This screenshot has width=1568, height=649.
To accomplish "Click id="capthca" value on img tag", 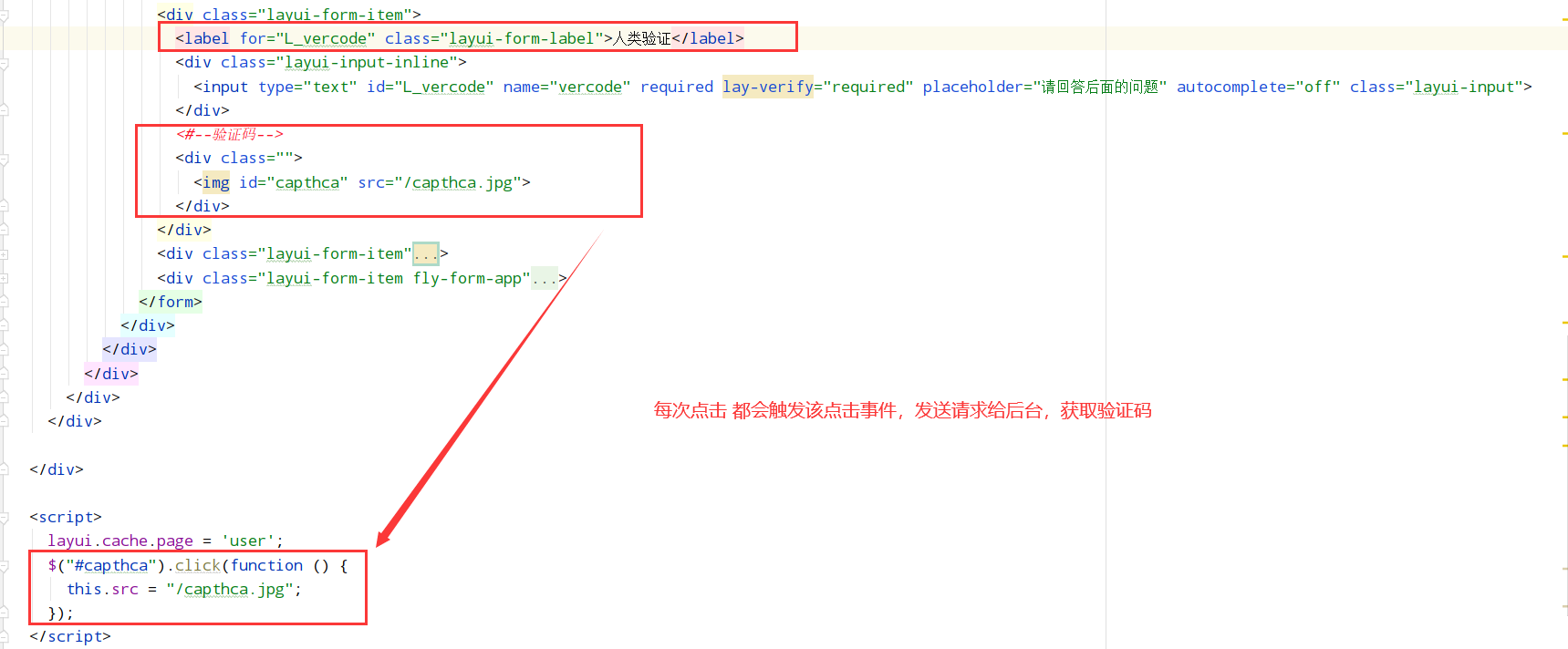I will (307, 182).
